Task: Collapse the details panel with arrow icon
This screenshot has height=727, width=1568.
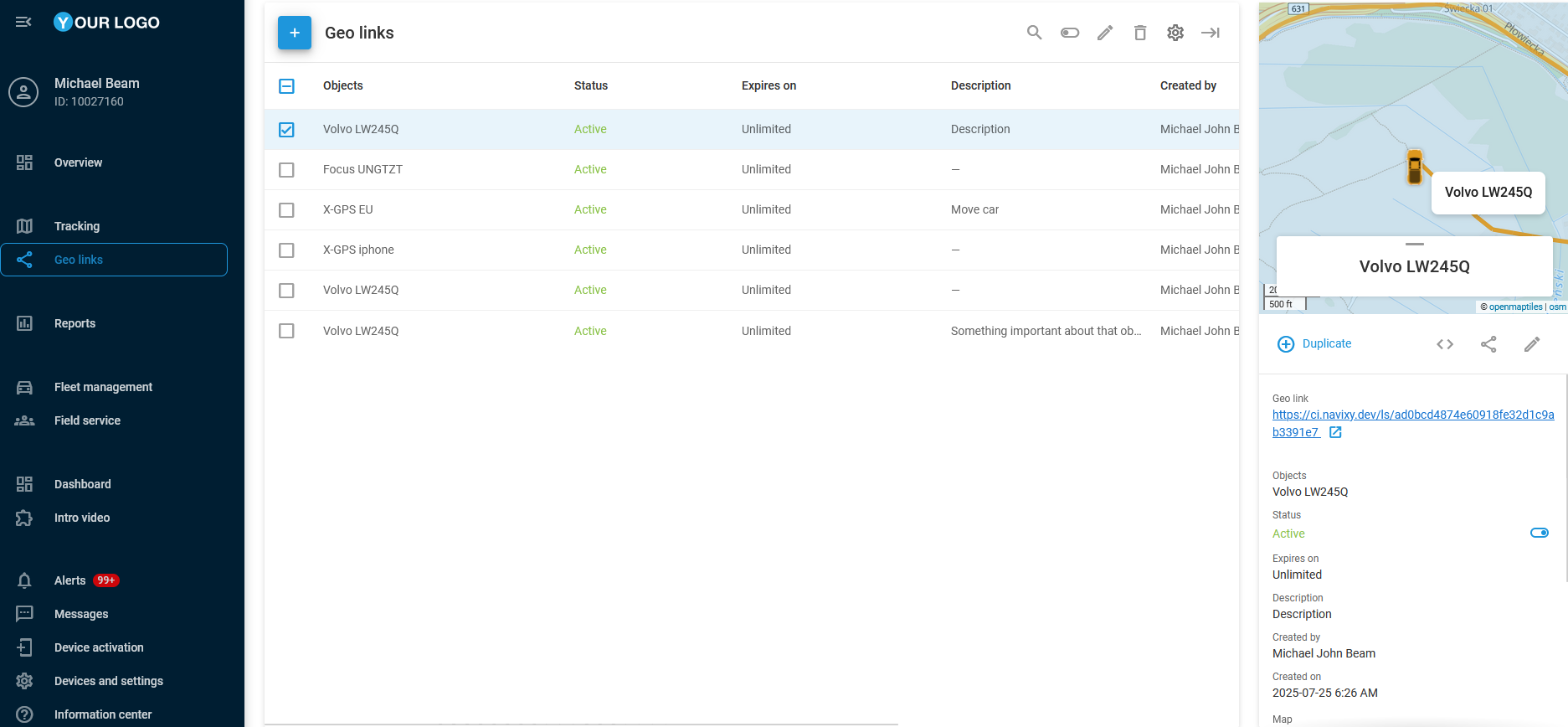Action: 1211,33
